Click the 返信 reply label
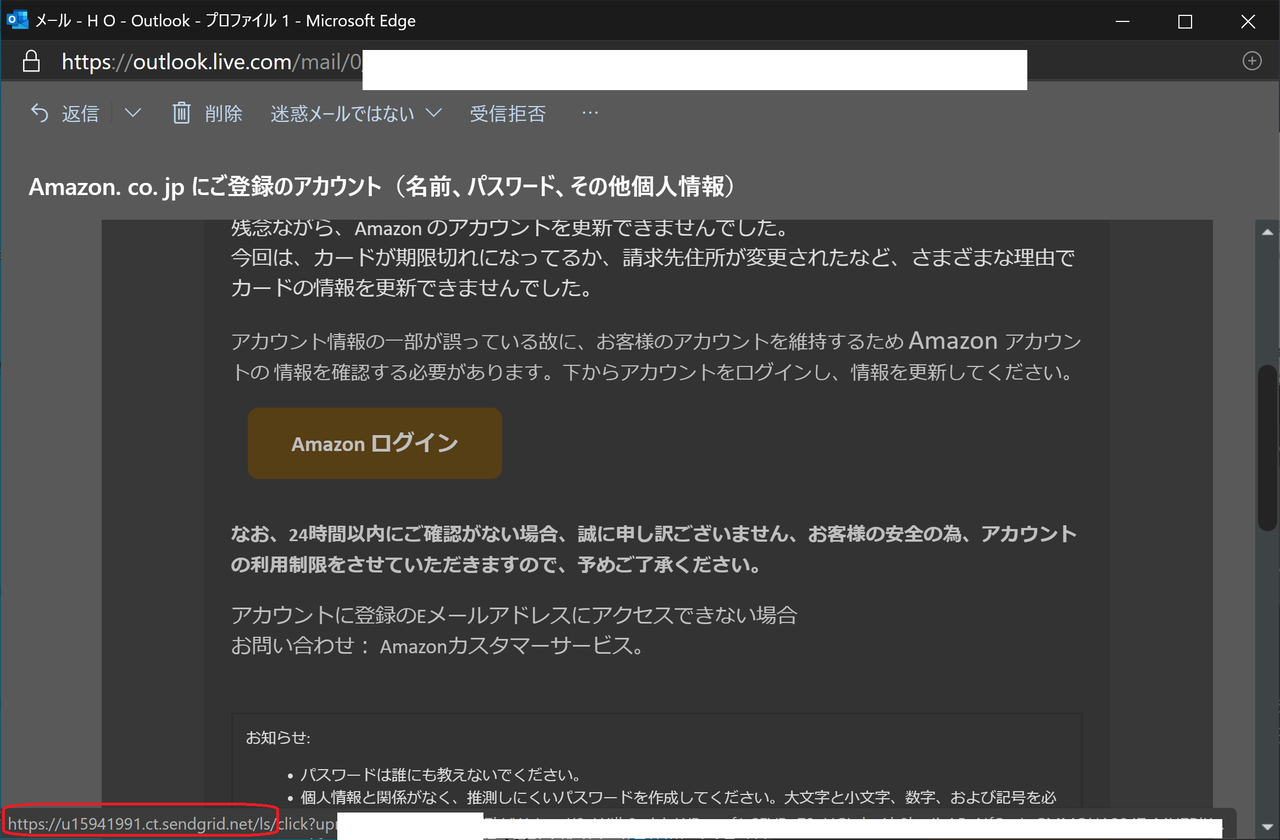Viewport: 1280px width, 840px height. [80, 113]
